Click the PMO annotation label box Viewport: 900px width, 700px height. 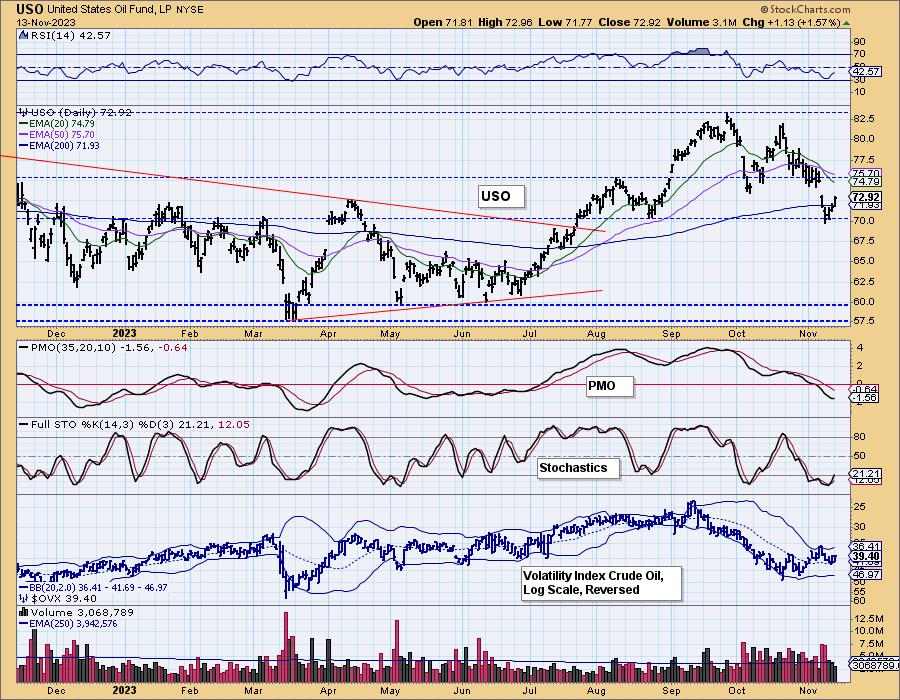coord(610,386)
